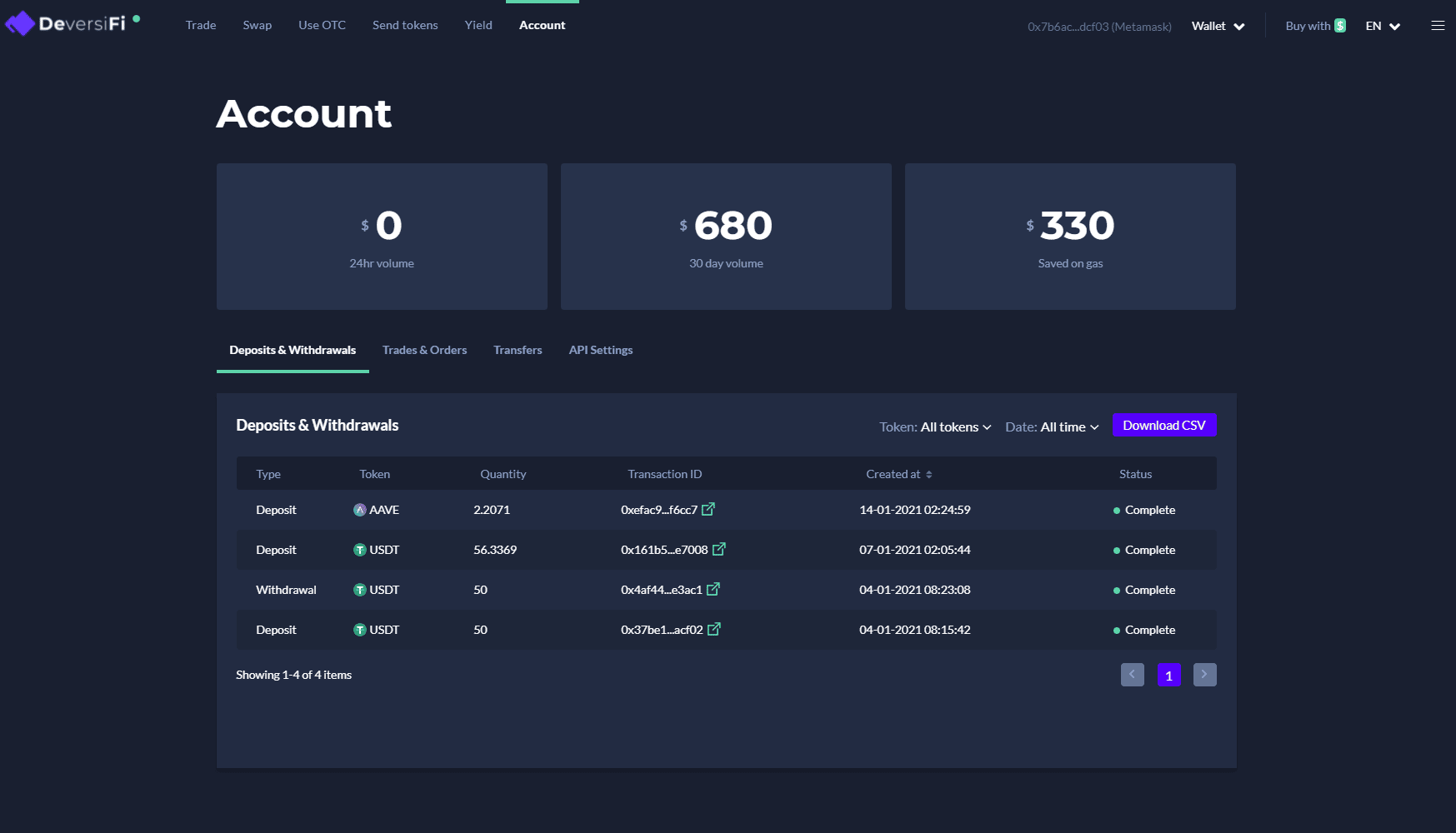Go to previous page arrow
Image resolution: width=1456 pixels, height=833 pixels.
(1133, 675)
